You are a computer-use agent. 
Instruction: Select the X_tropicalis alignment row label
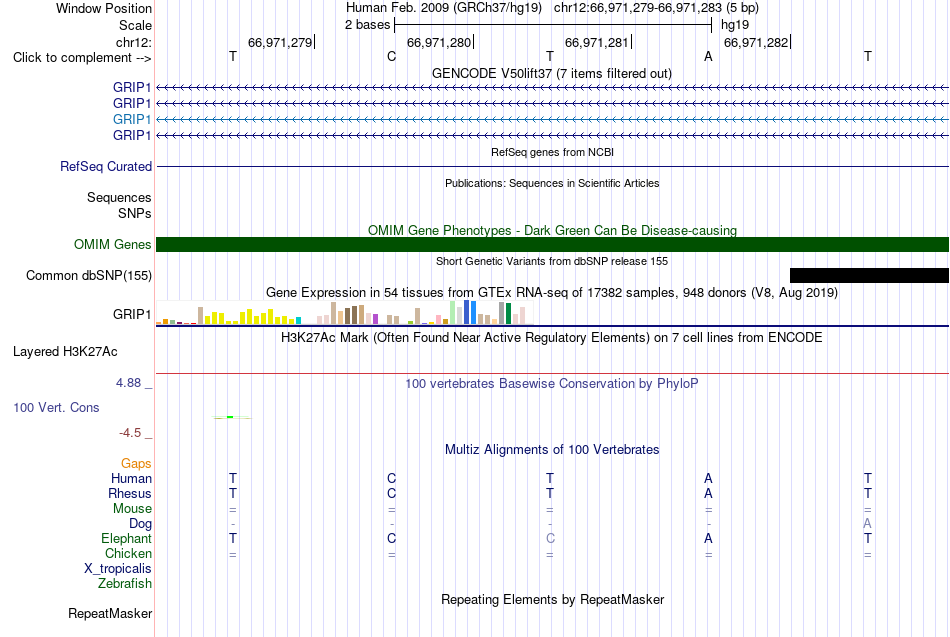(x=118, y=569)
